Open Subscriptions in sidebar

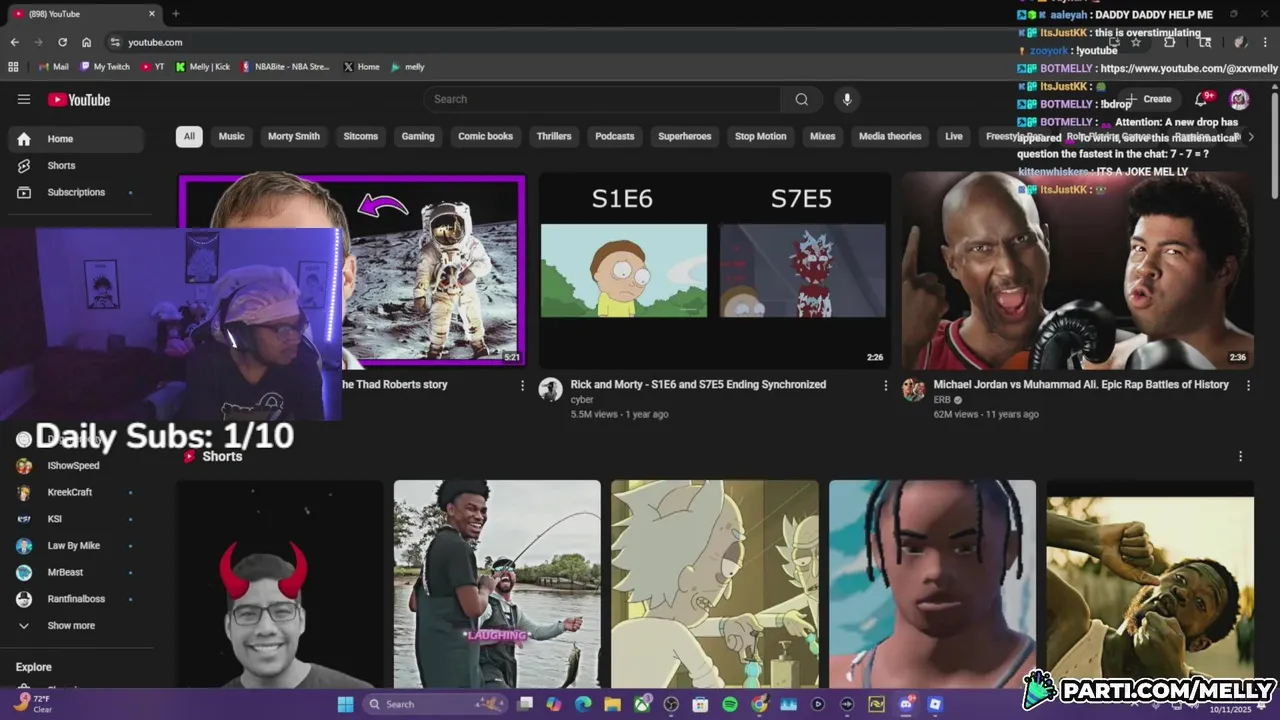point(76,192)
